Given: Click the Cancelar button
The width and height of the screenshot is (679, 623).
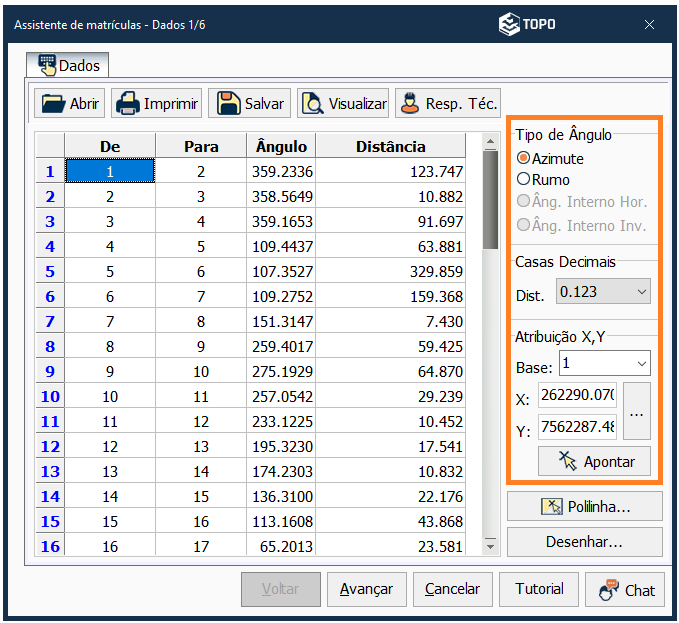Looking at the screenshot, I should 451,589.
